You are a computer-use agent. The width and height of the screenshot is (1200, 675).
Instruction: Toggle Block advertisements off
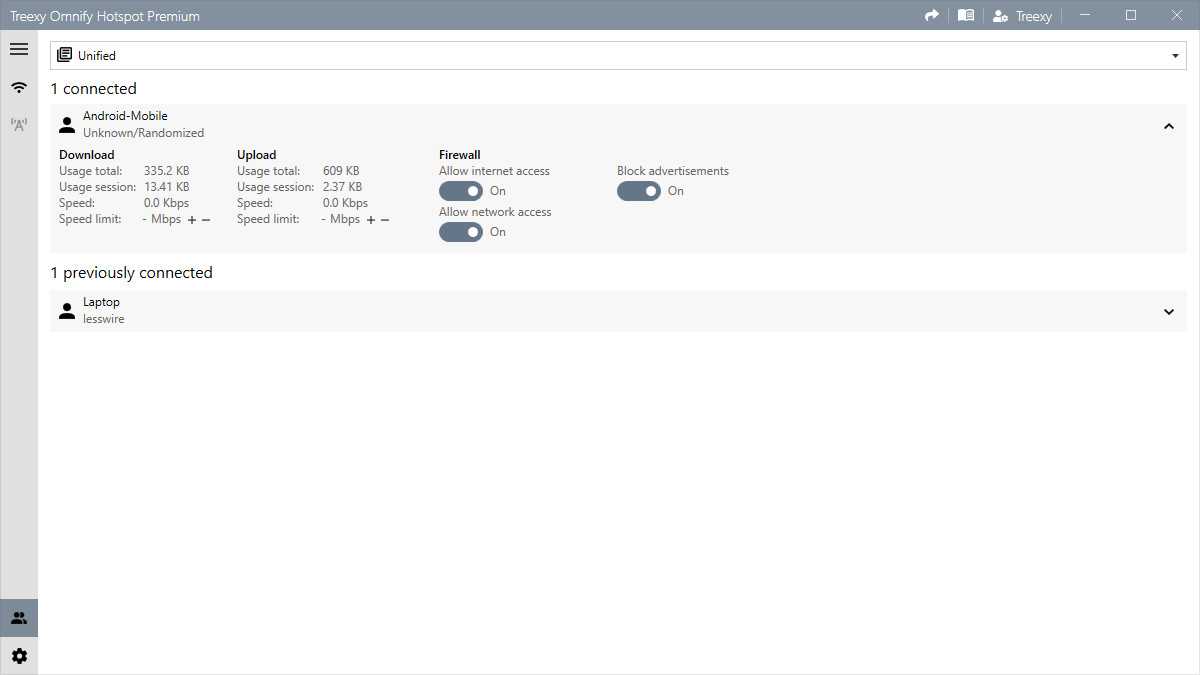click(639, 191)
